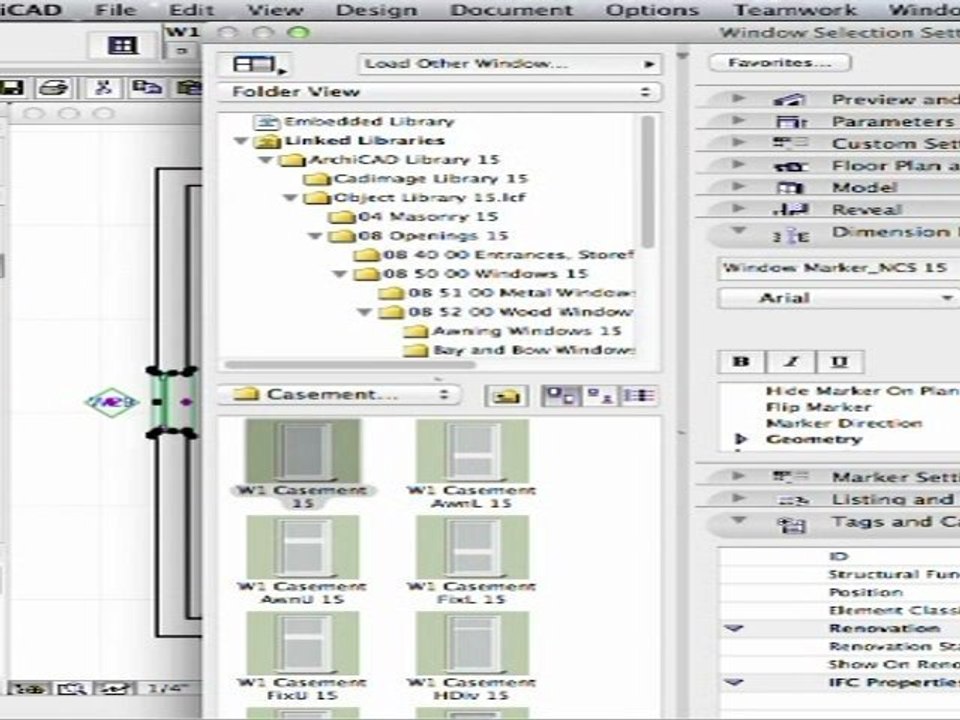Click the Window Marker_NCS 15 field

click(839, 268)
